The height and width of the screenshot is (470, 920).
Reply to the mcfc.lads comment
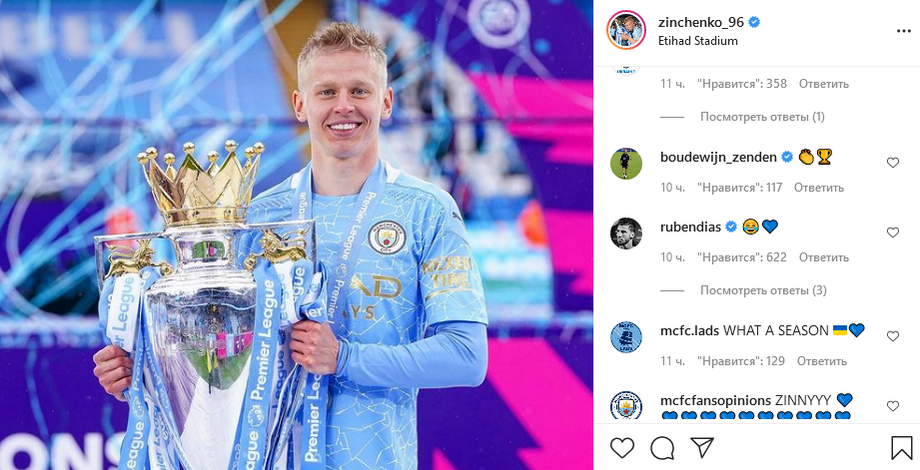click(x=821, y=361)
